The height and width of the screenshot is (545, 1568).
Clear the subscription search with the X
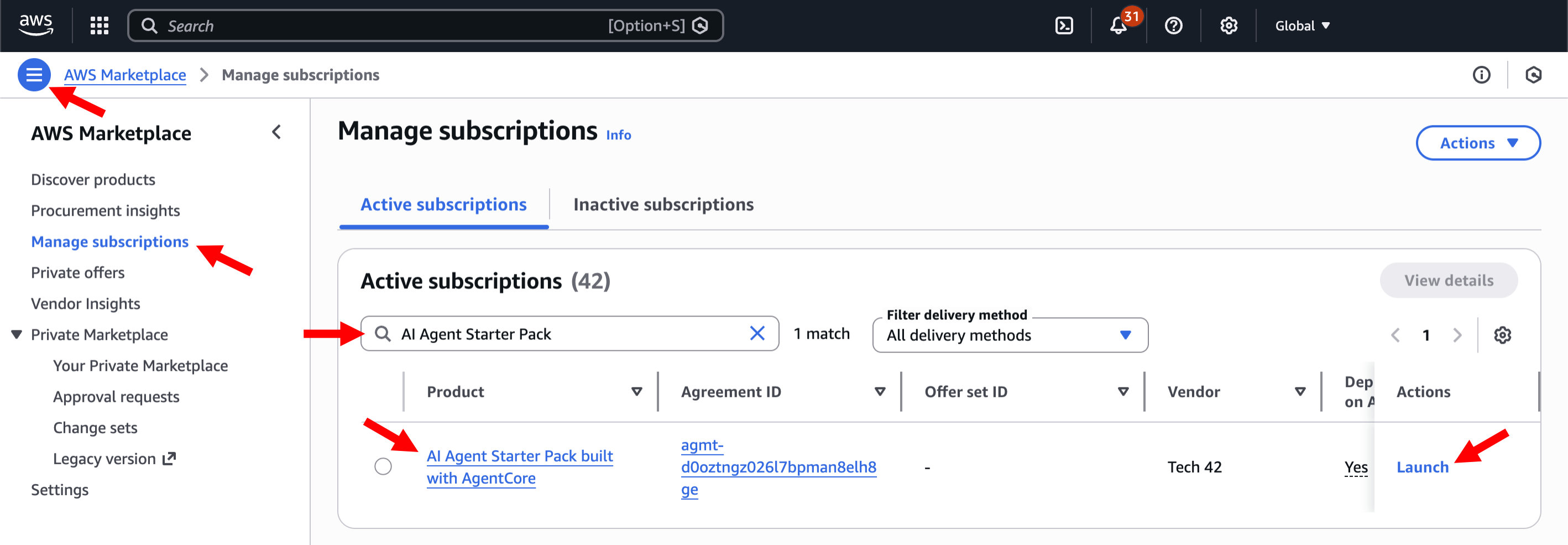coord(756,334)
